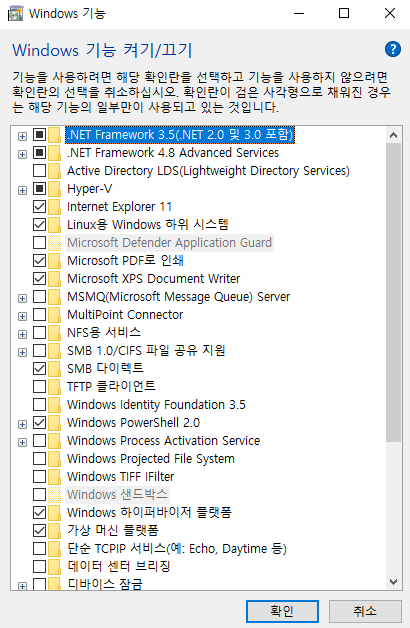Select Windows 샌드박스 list item
Image resolution: width=410 pixels, height=628 pixels.
click(x=117, y=495)
